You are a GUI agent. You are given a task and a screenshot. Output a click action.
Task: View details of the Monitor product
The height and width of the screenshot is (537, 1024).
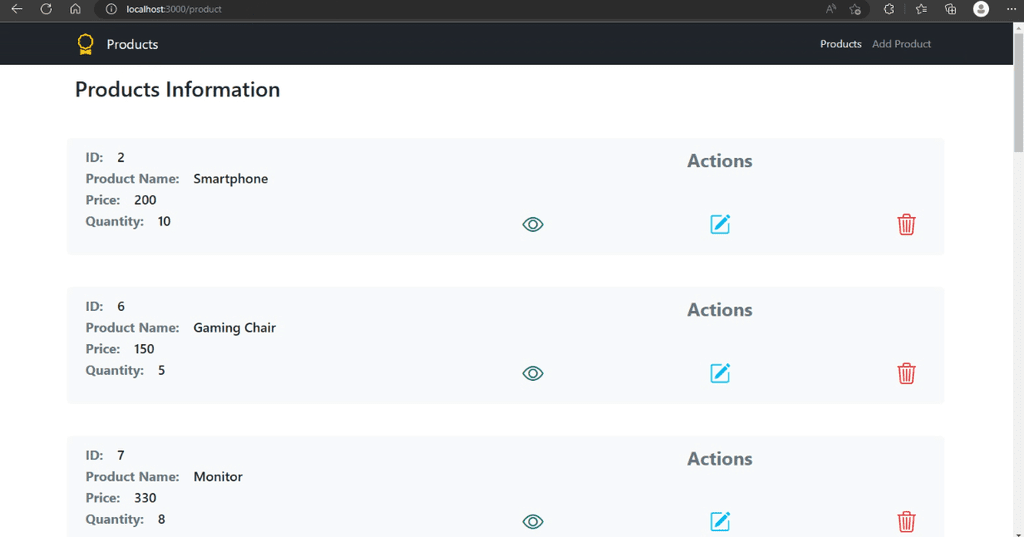532,521
